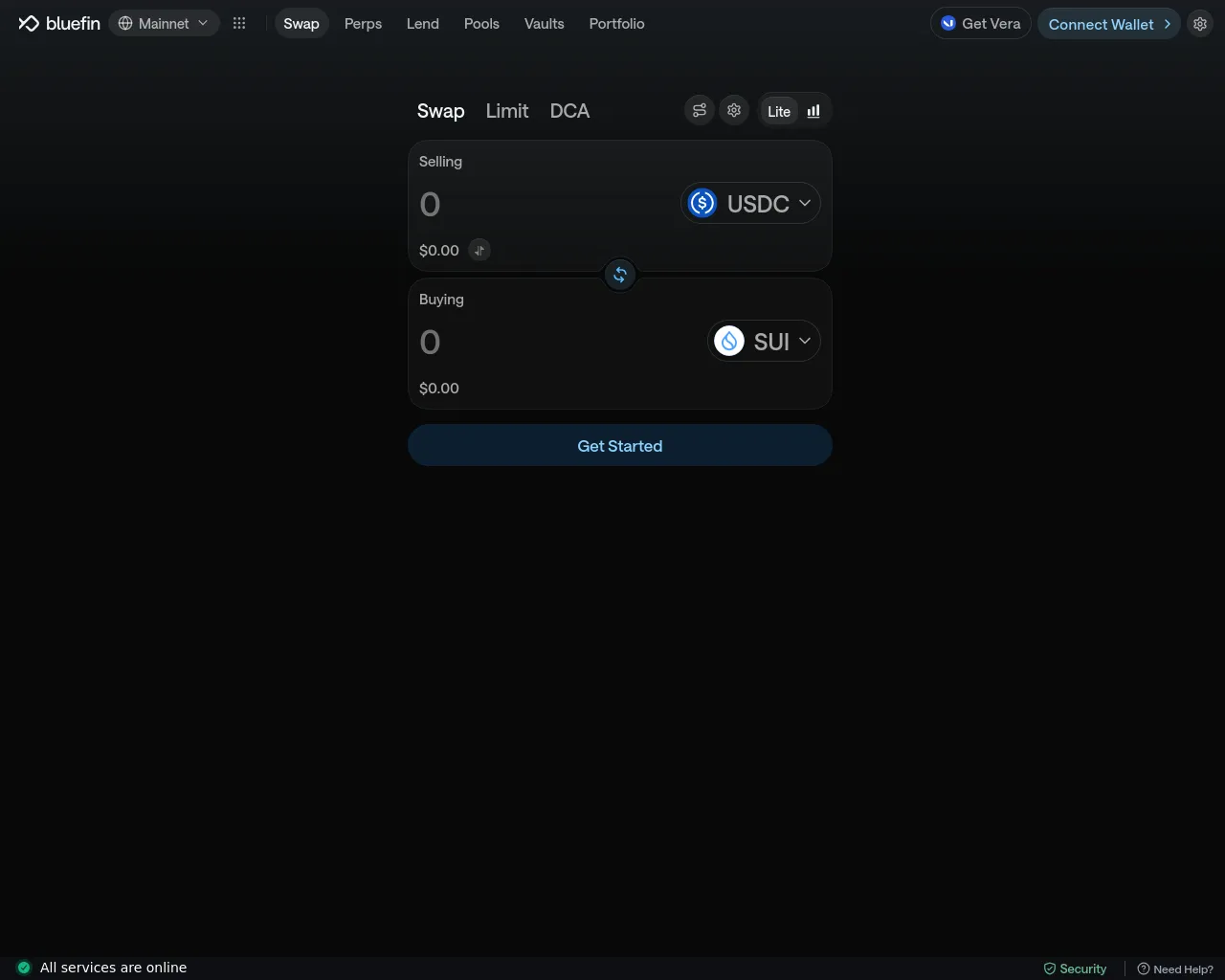Screen dimensions: 1225x980
Task: Click the bluefin logo
Action: click(x=59, y=23)
